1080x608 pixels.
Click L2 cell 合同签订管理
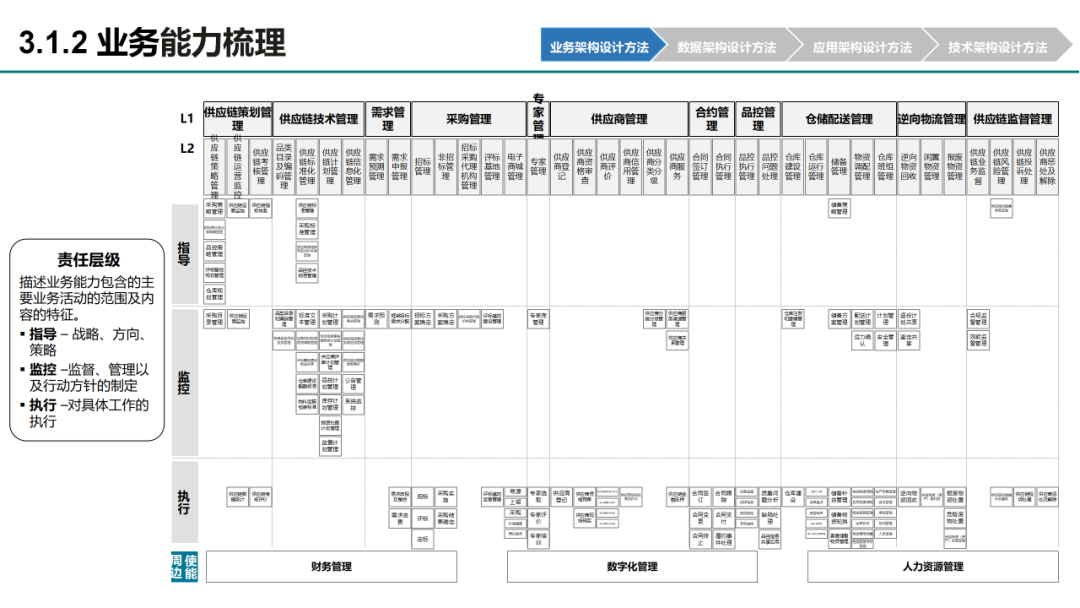[x=700, y=167]
